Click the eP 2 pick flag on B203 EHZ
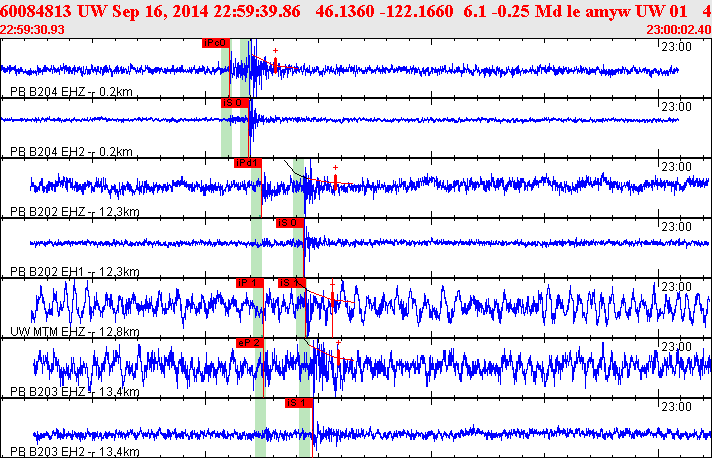 click(x=249, y=342)
